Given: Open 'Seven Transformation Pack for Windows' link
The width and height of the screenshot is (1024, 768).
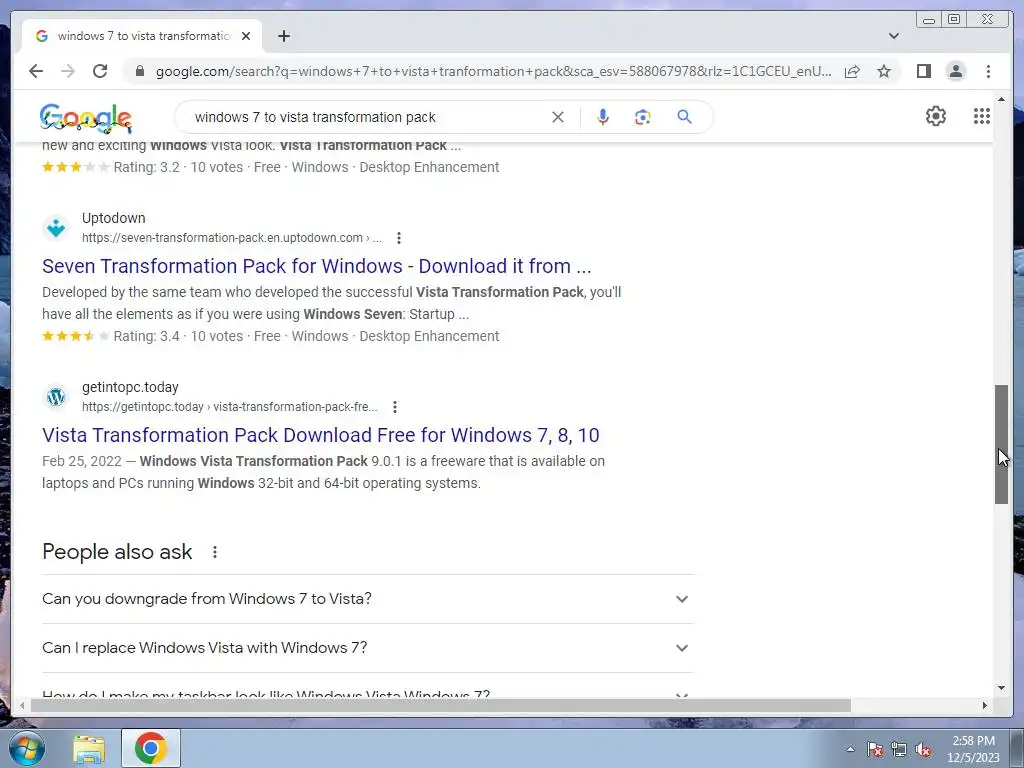Looking at the screenshot, I should click(x=316, y=266).
